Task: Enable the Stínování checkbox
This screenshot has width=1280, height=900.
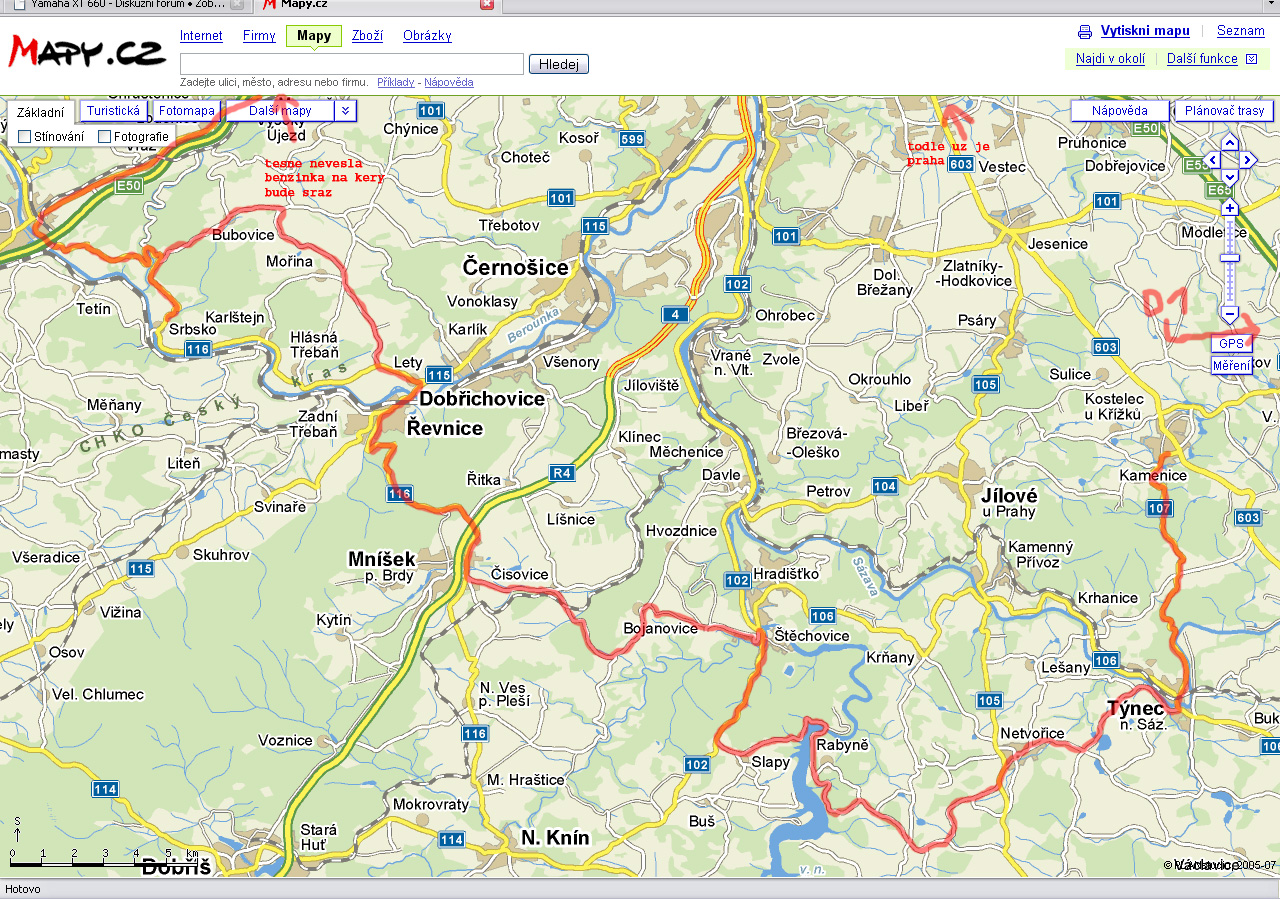Action: coord(25,136)
